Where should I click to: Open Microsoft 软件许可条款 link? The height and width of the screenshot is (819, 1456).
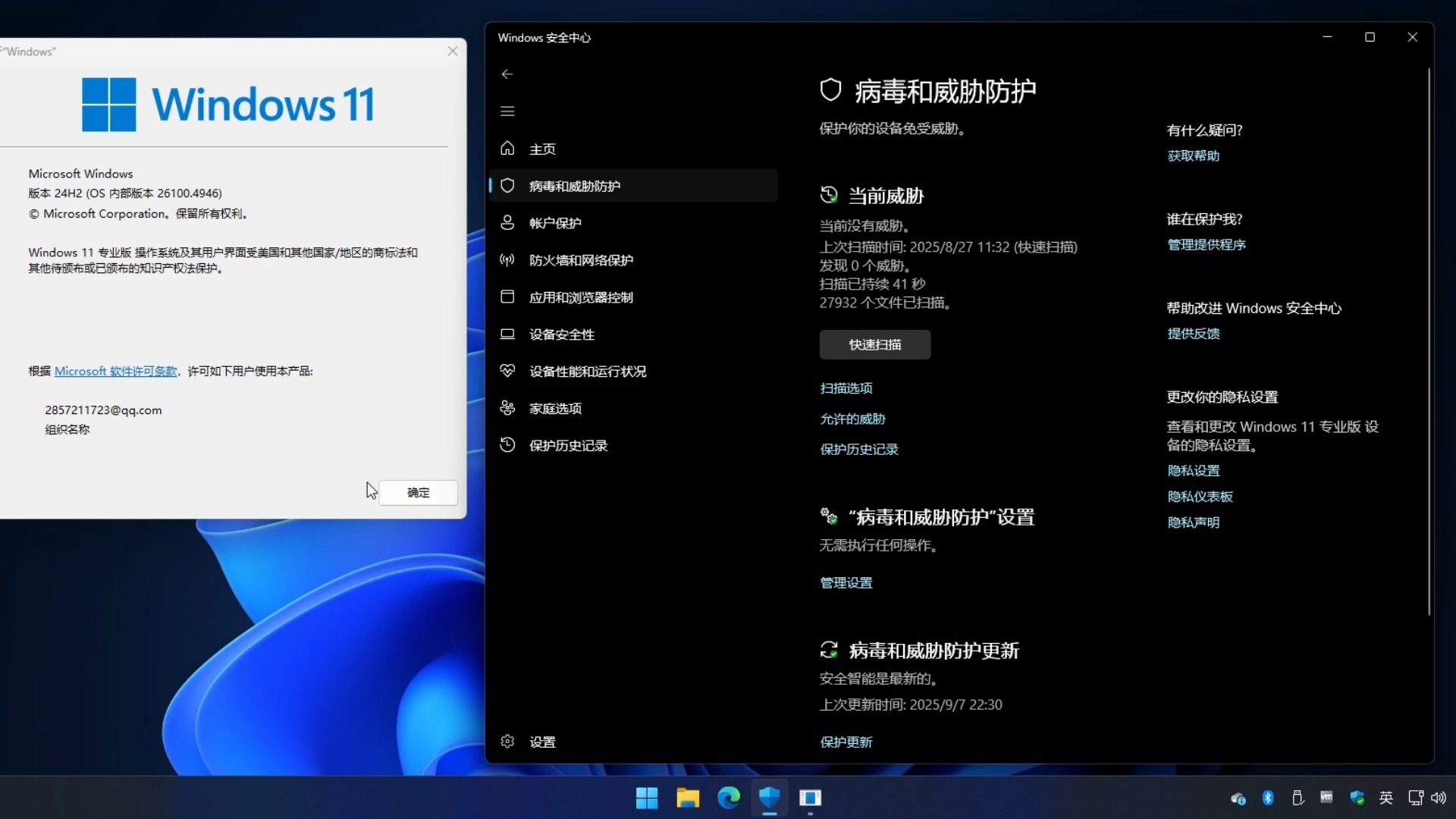[x=116, y=372]
